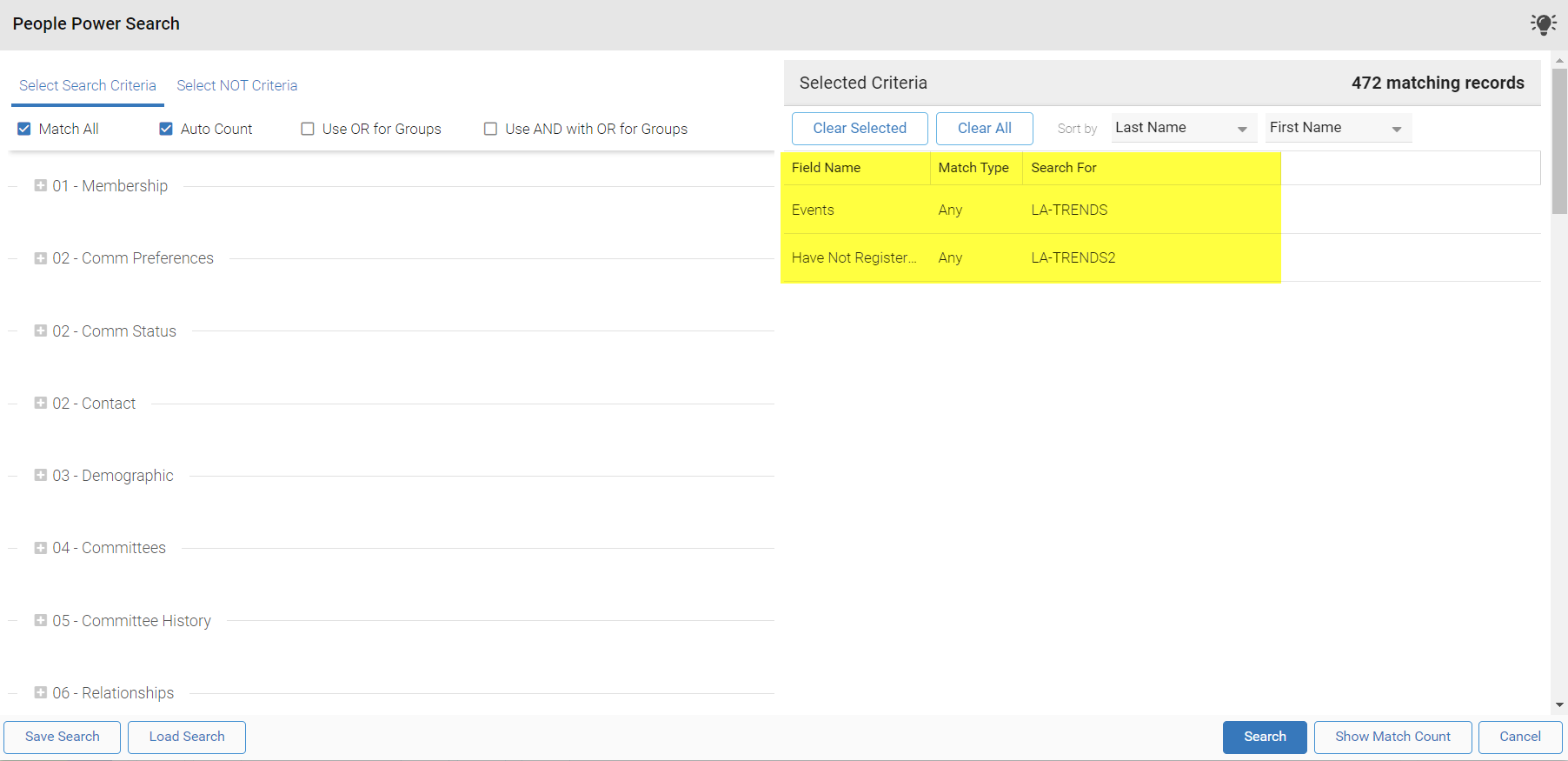Click the LA-TRENDS search value
The height and width of the screenshot is (761, 1568).
[x=1069, y=210]
